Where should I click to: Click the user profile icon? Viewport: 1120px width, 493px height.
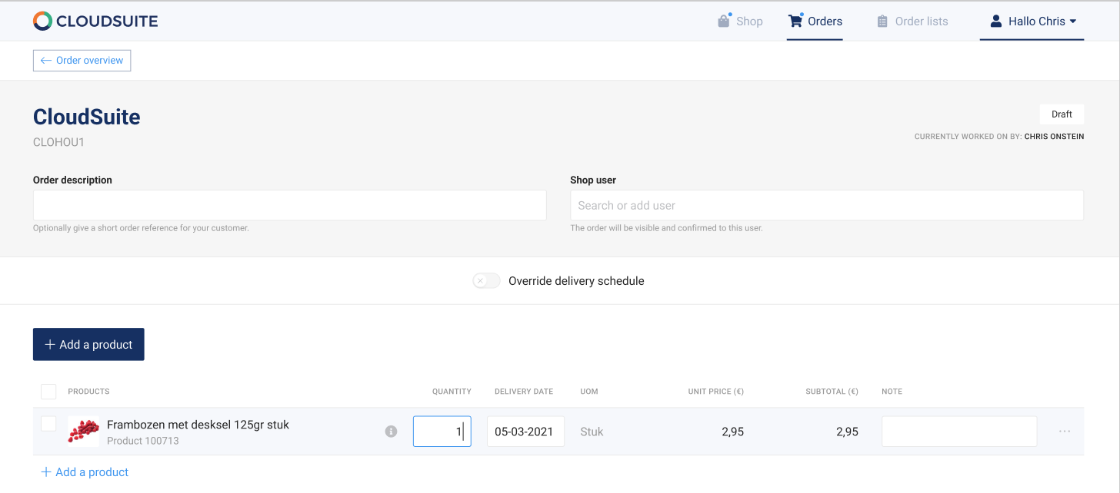(x=996, y=21)
